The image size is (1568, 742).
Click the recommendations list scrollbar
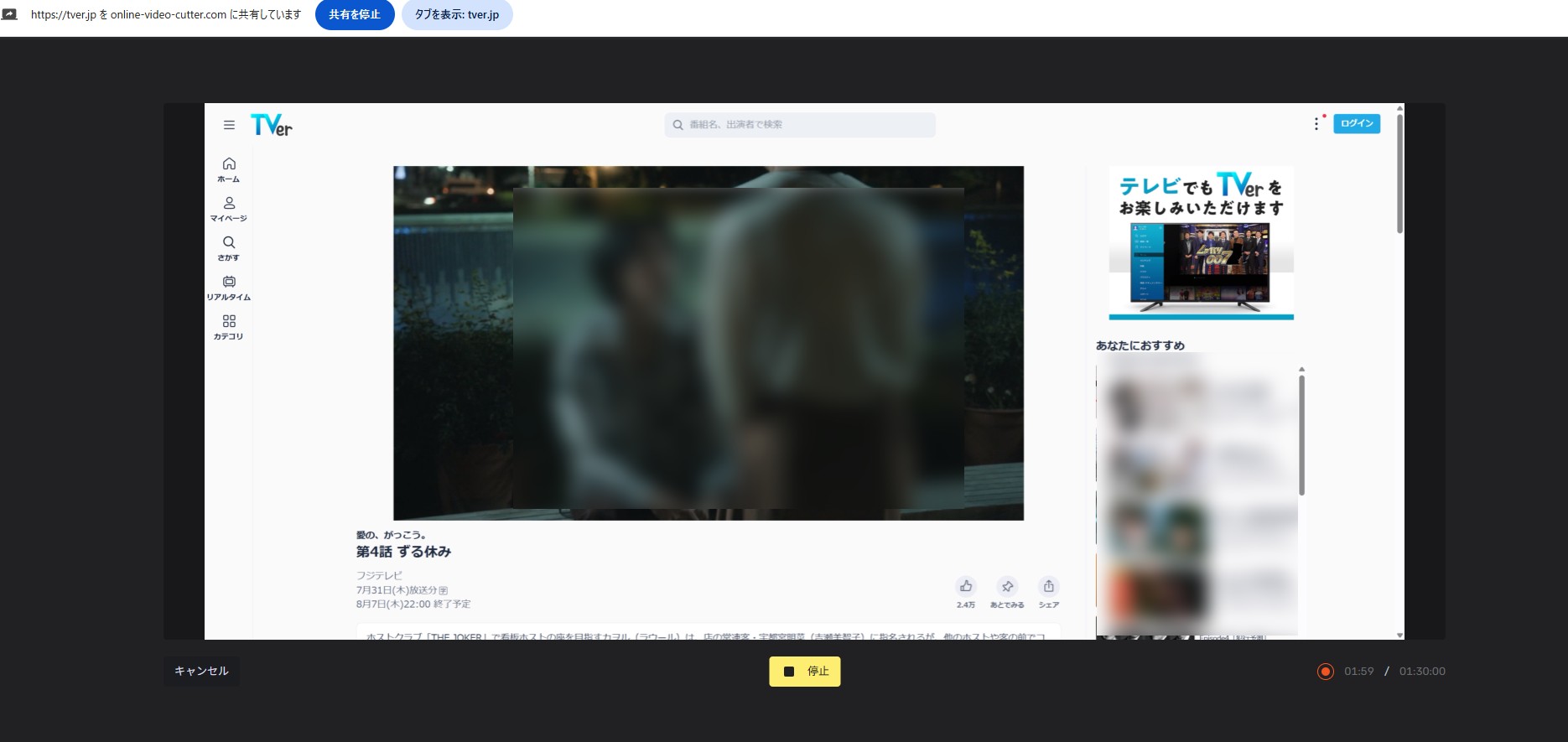coord(1301,434)
